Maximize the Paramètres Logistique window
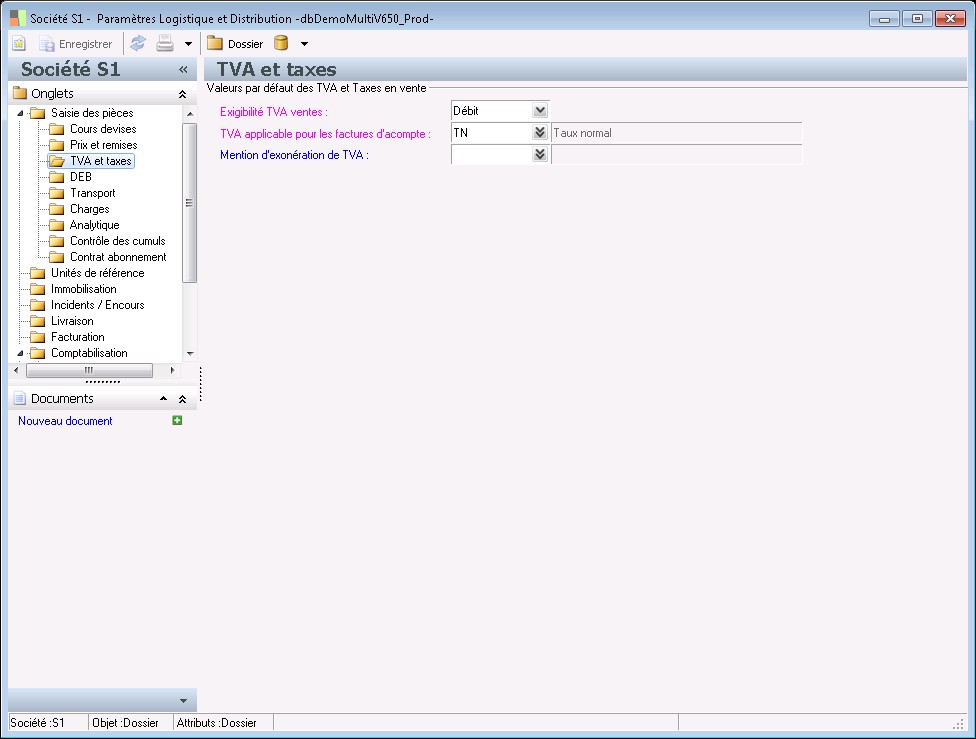Screen dimensions: 976x739 (917, 19)
